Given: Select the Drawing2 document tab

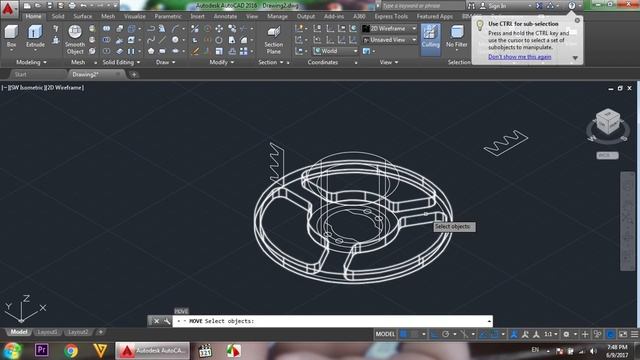Looking at the screenshot, I should [x=96, y=74].
